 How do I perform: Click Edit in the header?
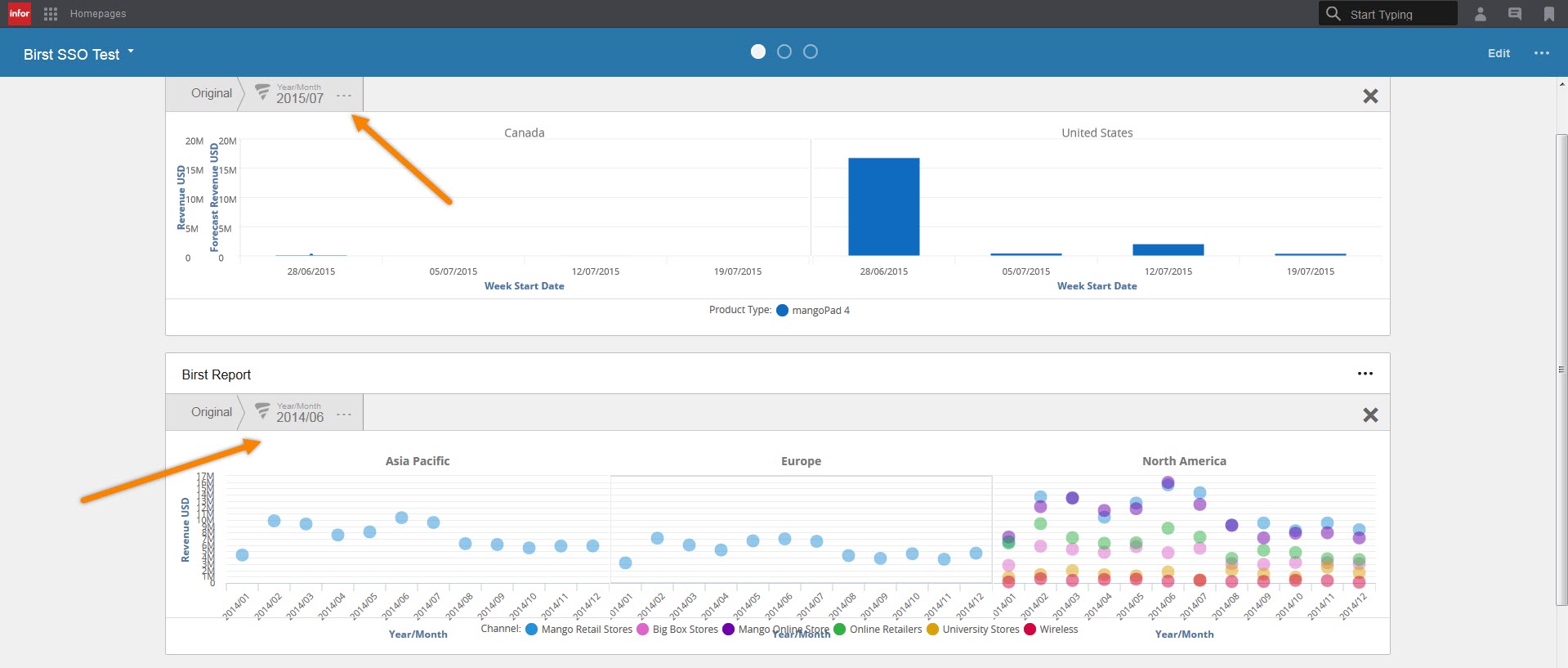[x=1499, y=53]
